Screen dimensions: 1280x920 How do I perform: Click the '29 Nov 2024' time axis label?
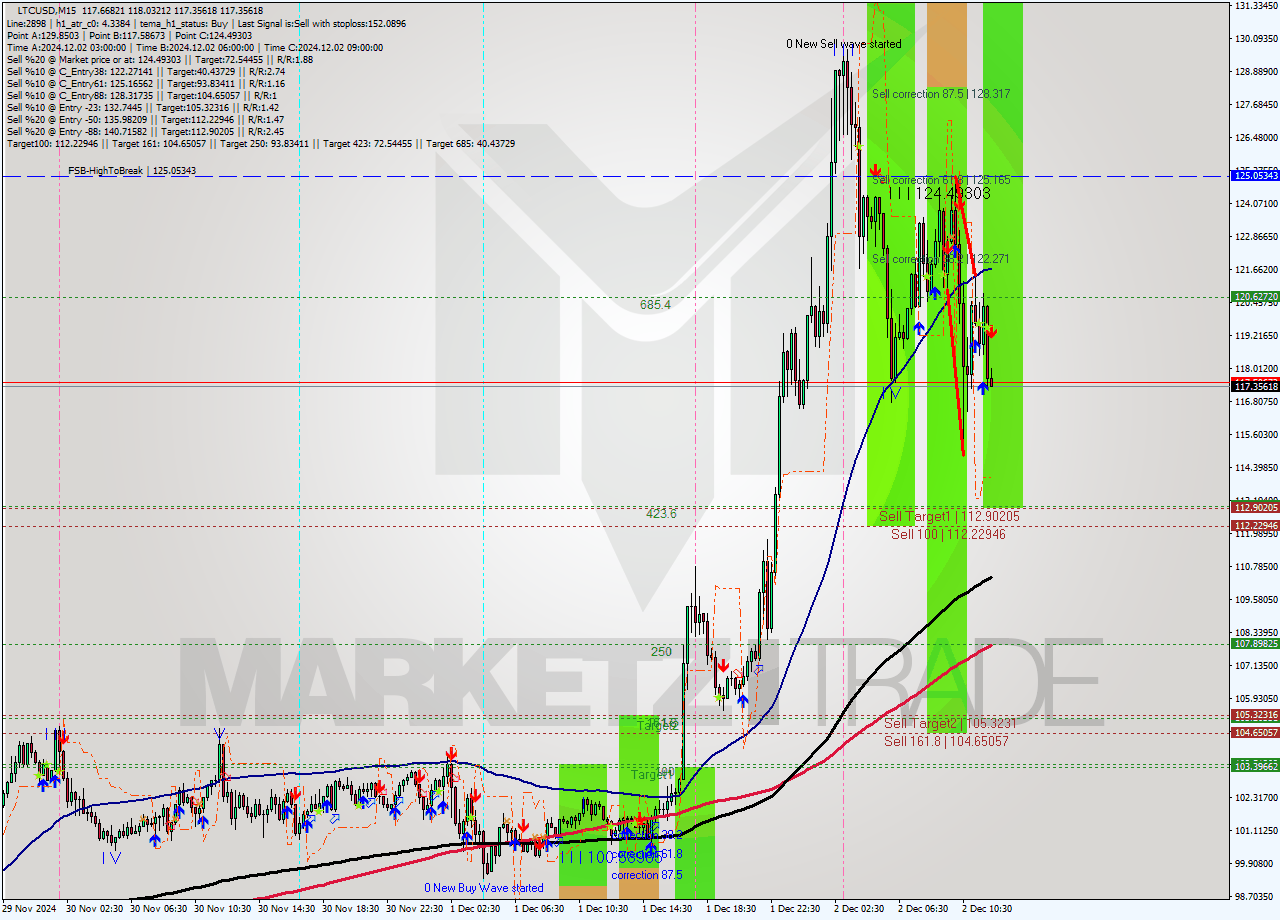(x=31, y=909)
